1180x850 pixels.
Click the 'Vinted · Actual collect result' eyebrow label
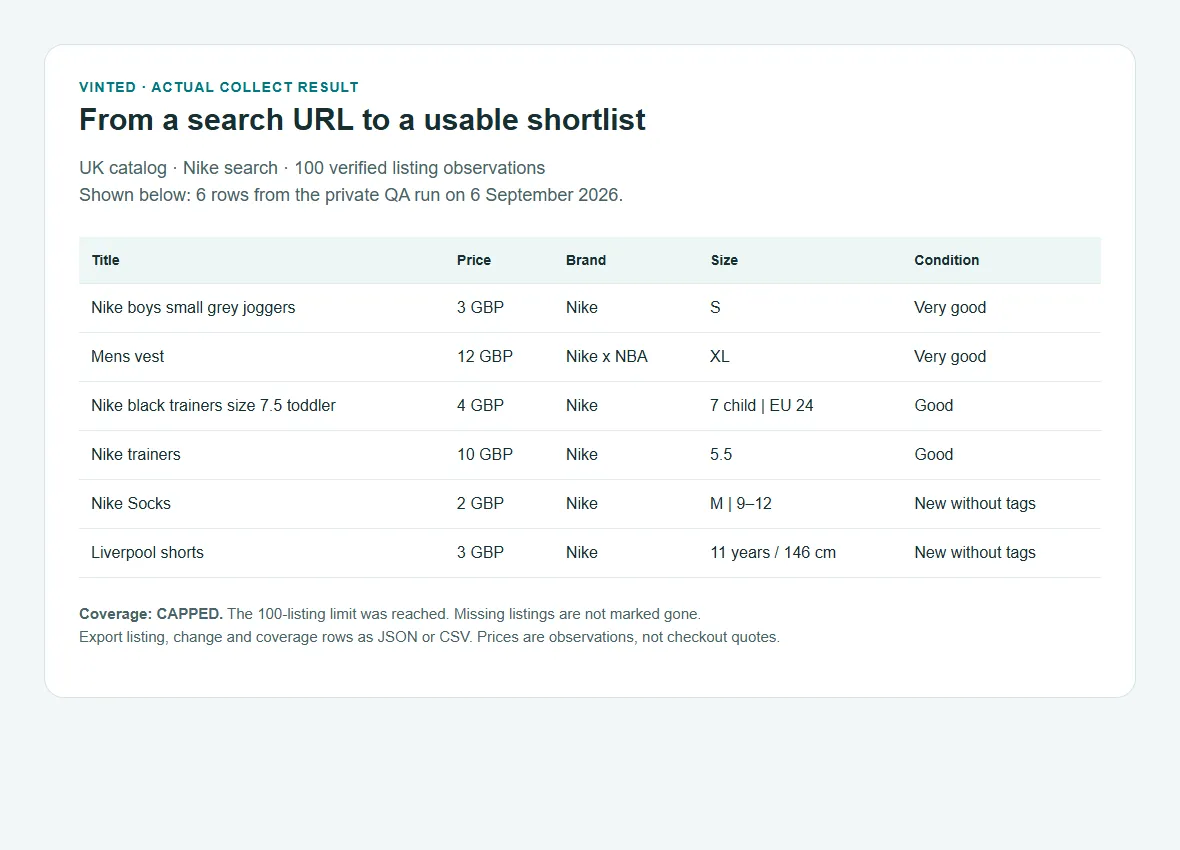tap(219, 87)
